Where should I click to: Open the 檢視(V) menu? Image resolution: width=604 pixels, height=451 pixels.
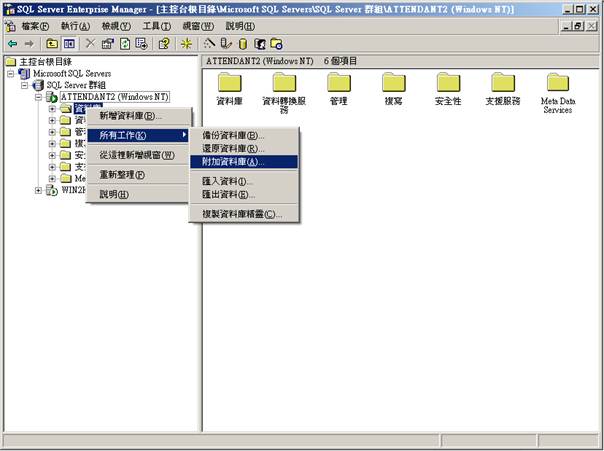point(116,26)
